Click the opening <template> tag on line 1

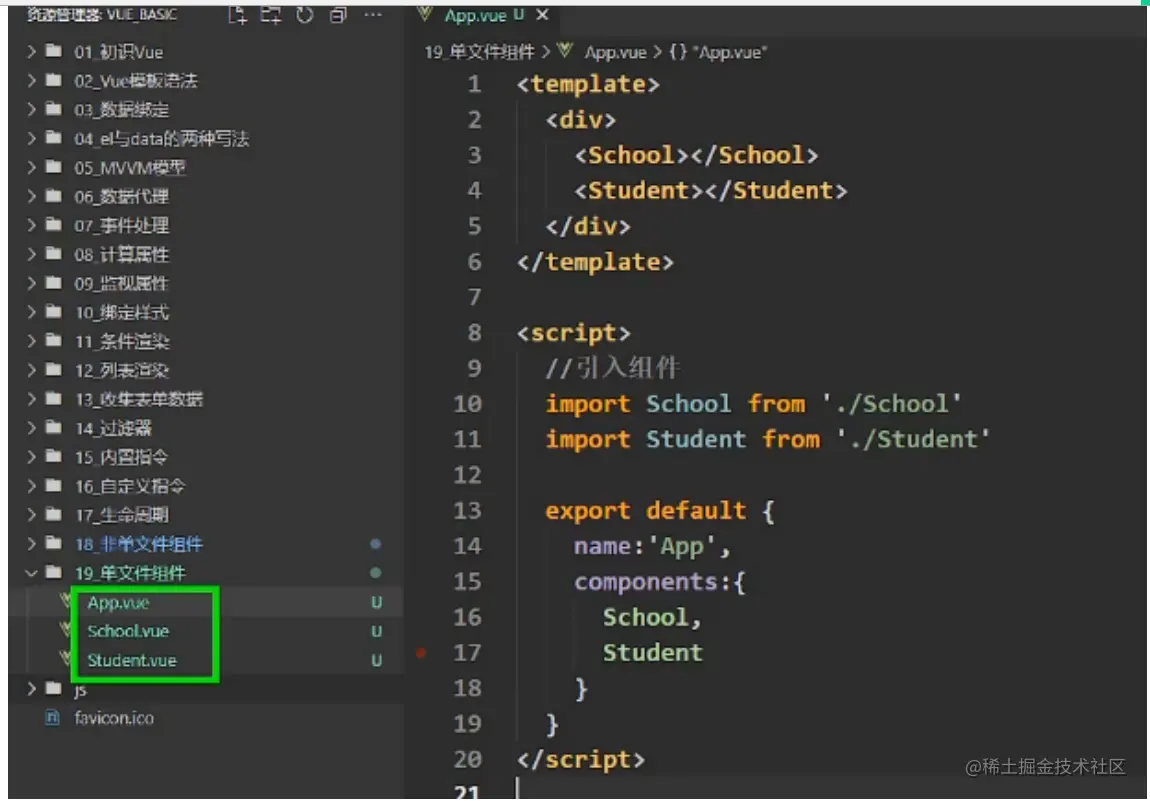587,84
